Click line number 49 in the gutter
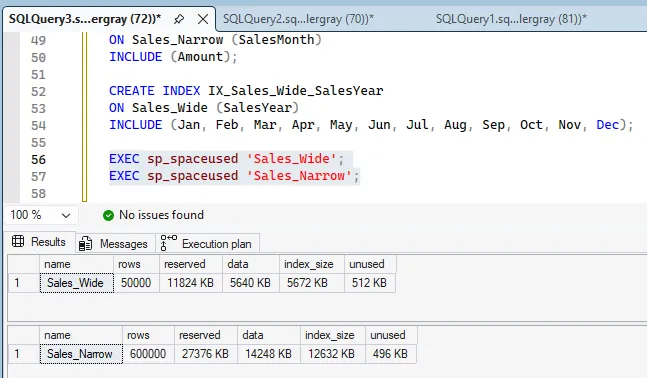 pyautogui.click(x=38, y=40)
